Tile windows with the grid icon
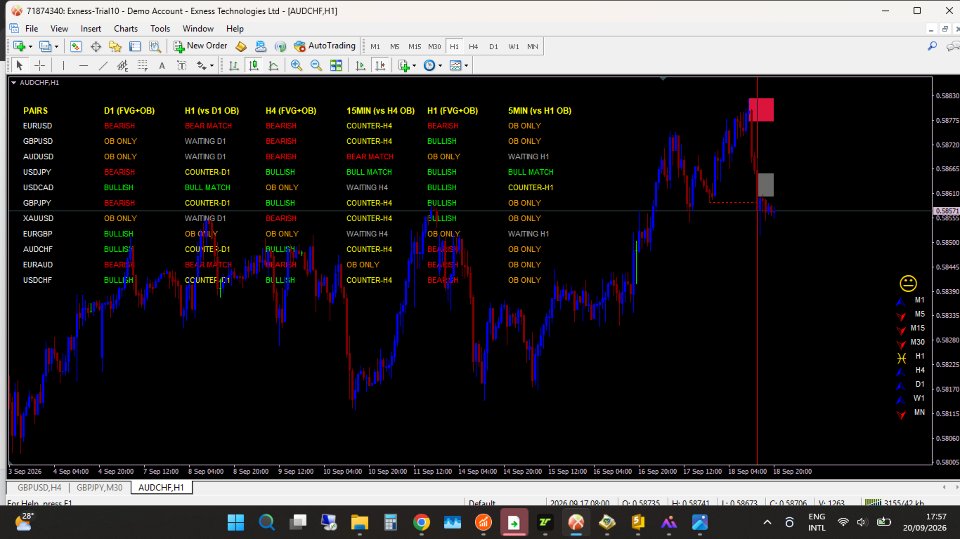Screen dimensions: 960x539 336,66
